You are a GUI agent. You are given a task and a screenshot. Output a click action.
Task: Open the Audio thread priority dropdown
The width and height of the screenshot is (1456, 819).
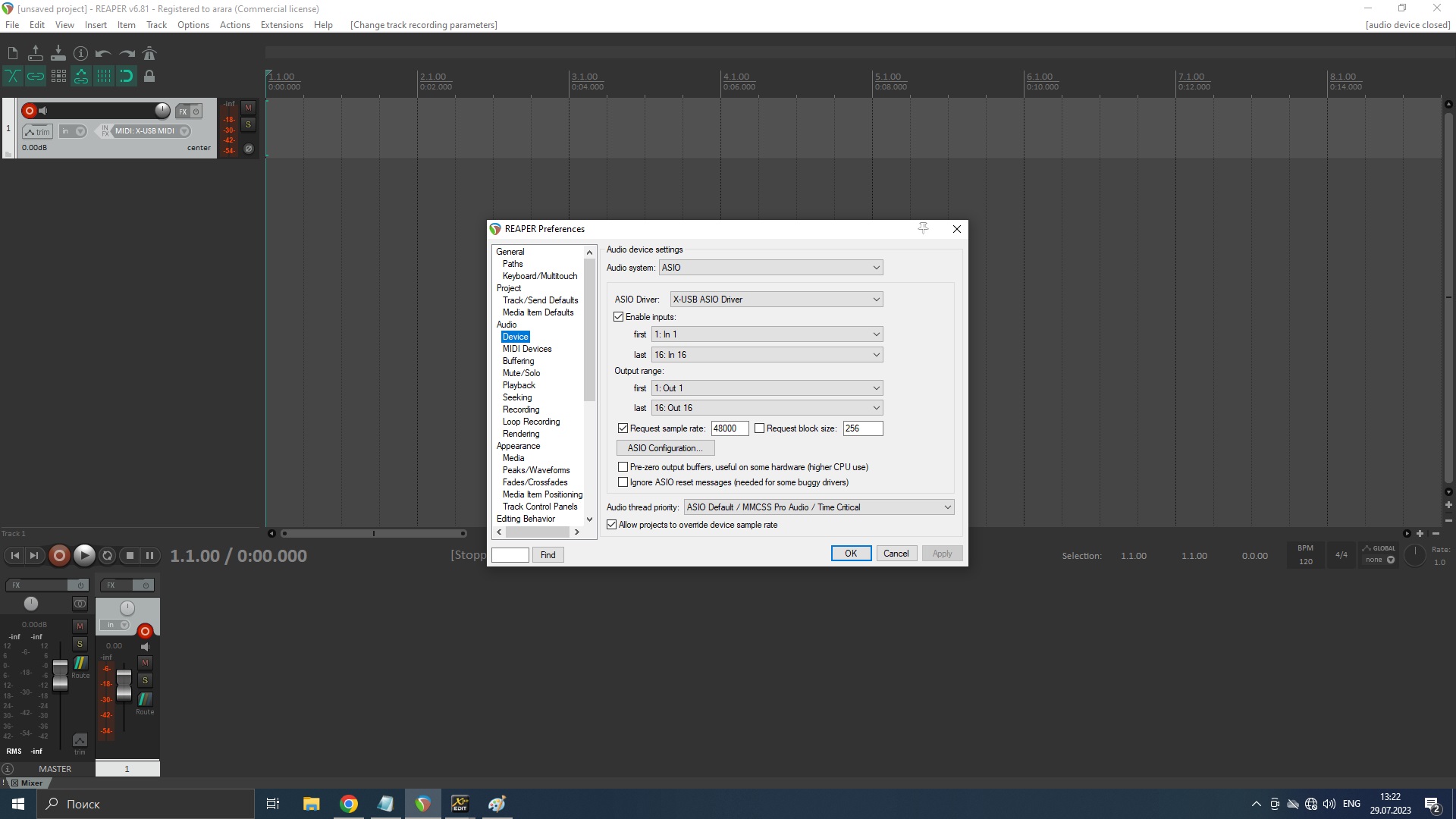(818, 507)
